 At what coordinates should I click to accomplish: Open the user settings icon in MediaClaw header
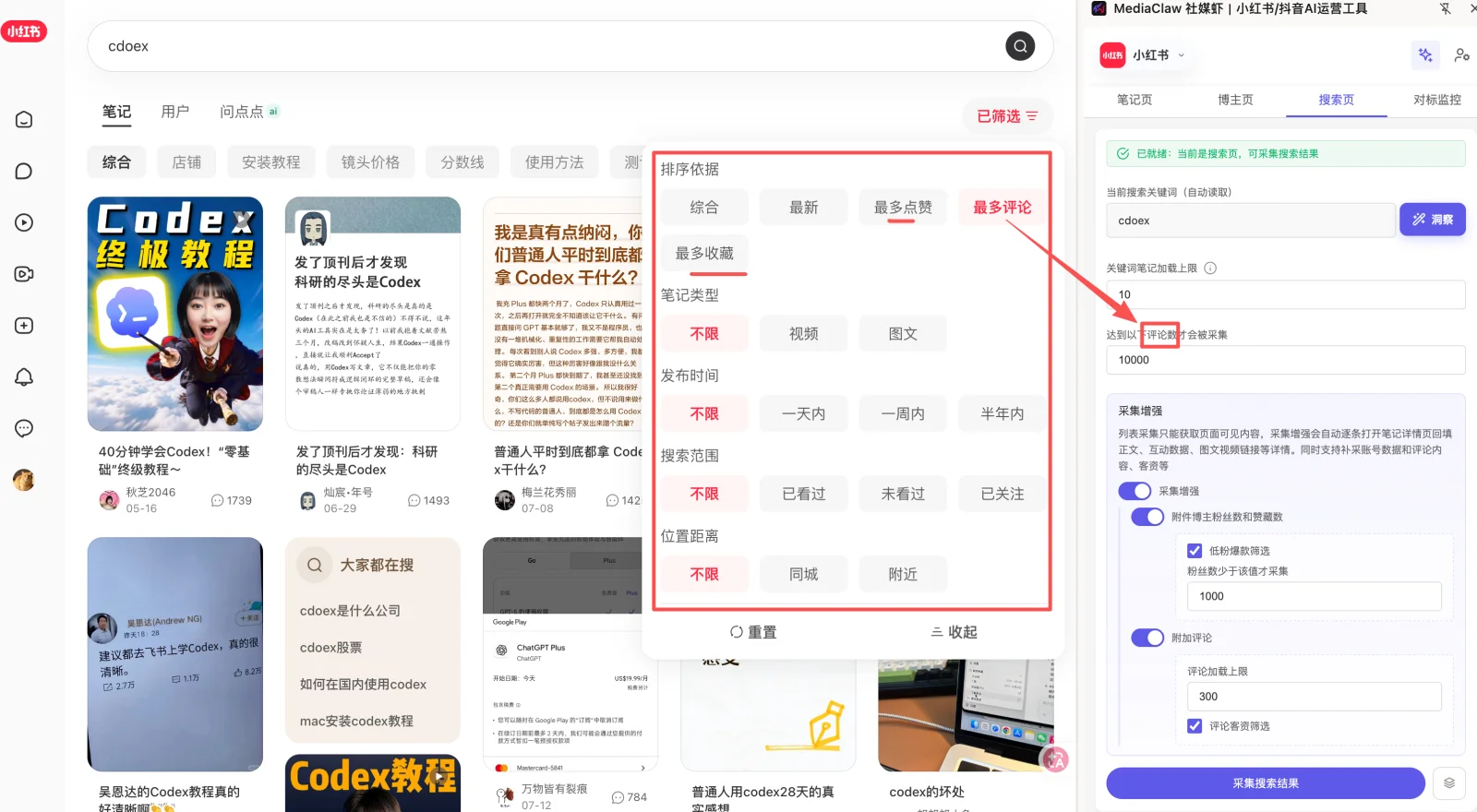1461,55
